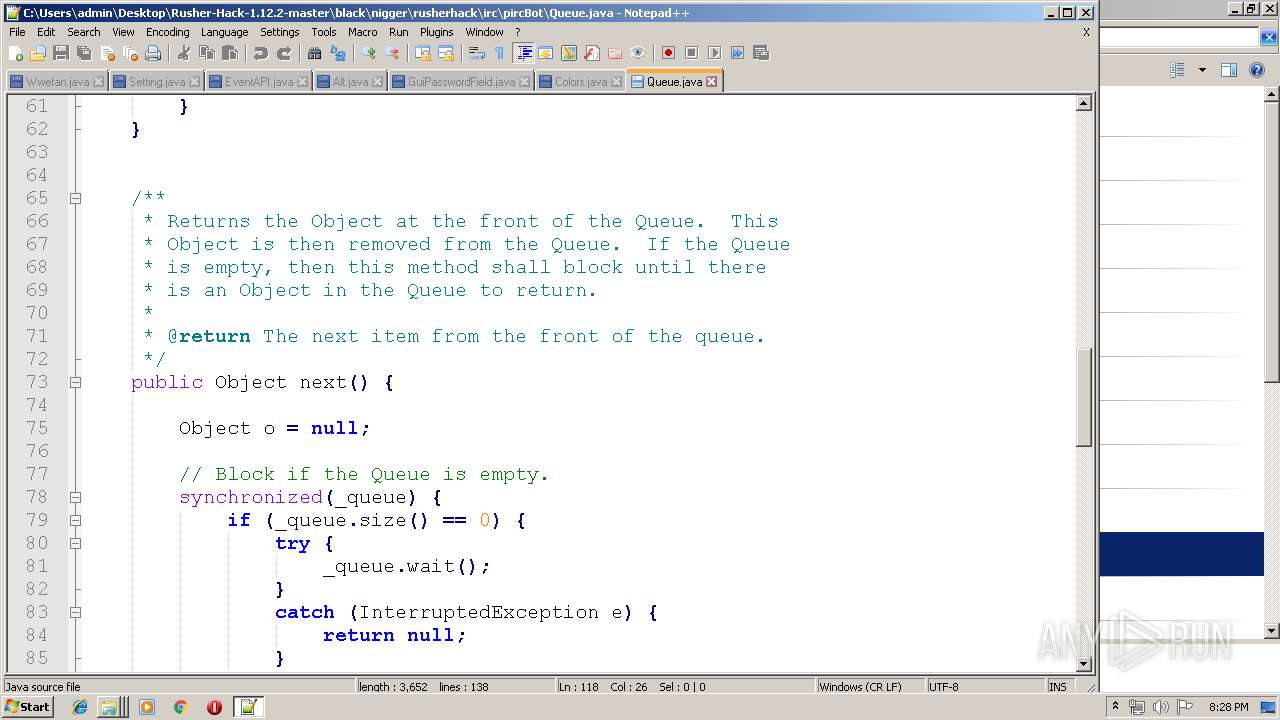Screen dimensions: 1280x720
Task: Open the Macro menu
Action: tap(363, 32)
